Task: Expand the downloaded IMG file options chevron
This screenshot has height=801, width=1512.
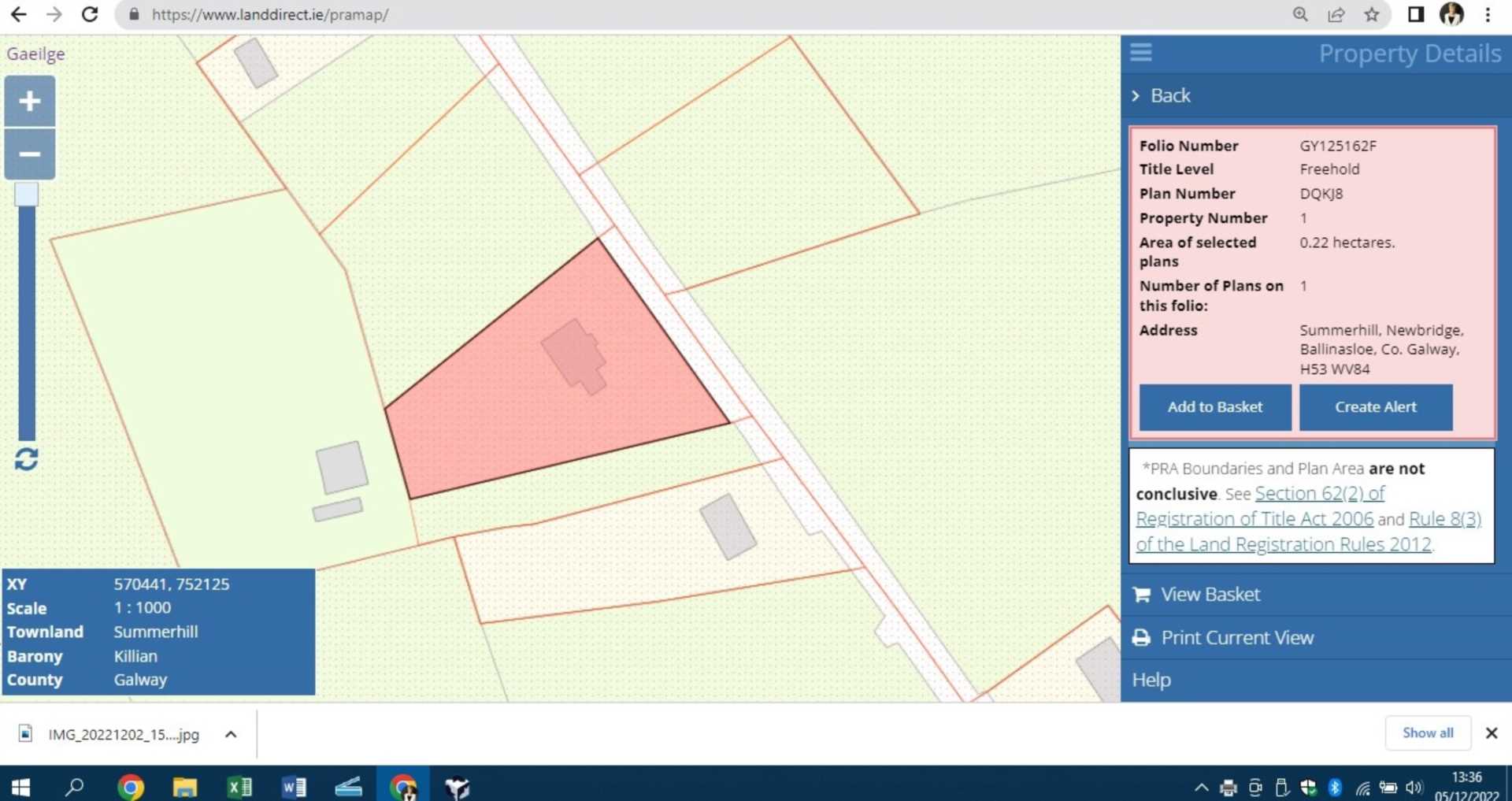Action: click(231, 734)
